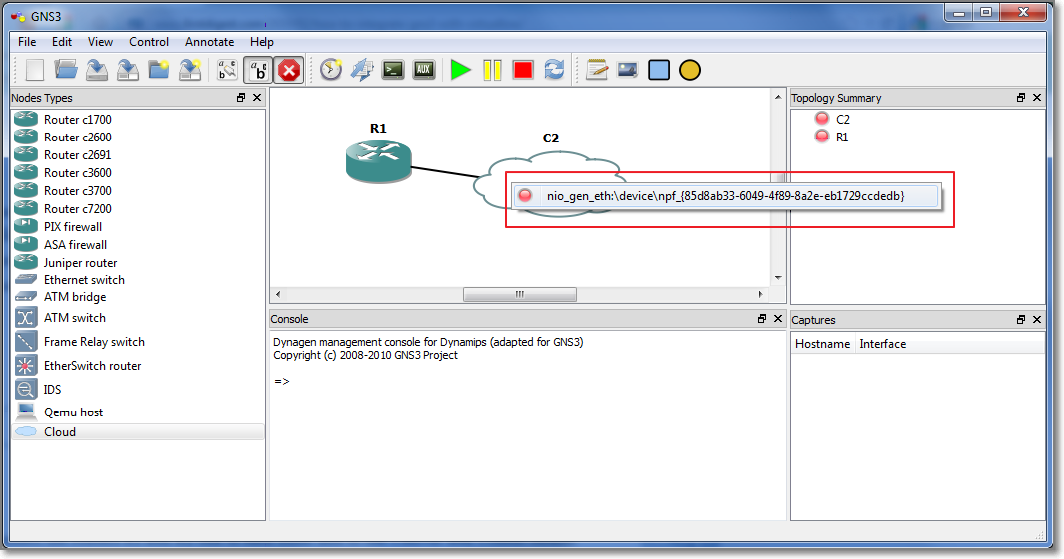
Task: Select Router c7200 node type
Action: point(138,209)
